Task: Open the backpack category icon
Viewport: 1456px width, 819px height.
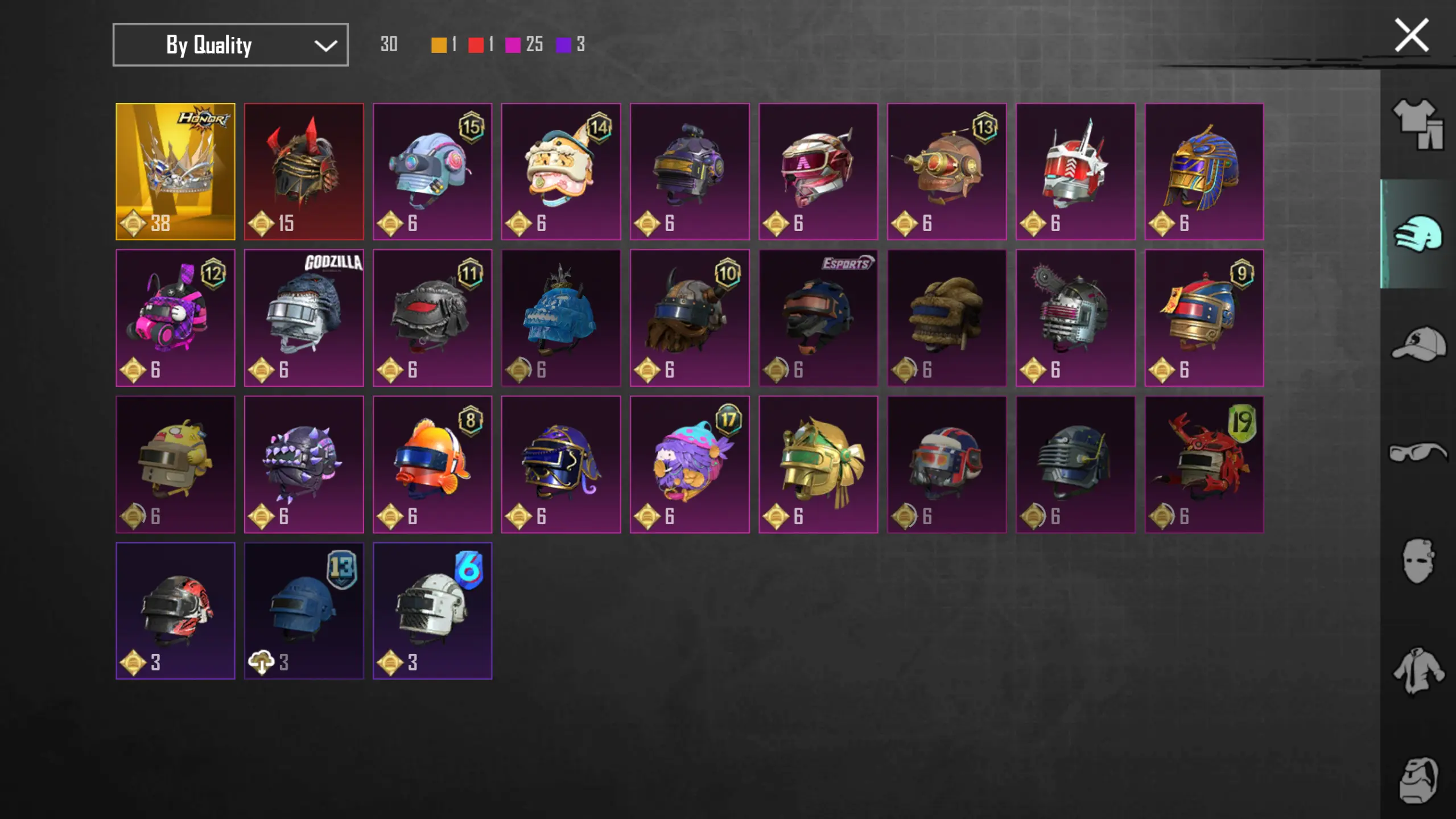Action: point(1418,780)
